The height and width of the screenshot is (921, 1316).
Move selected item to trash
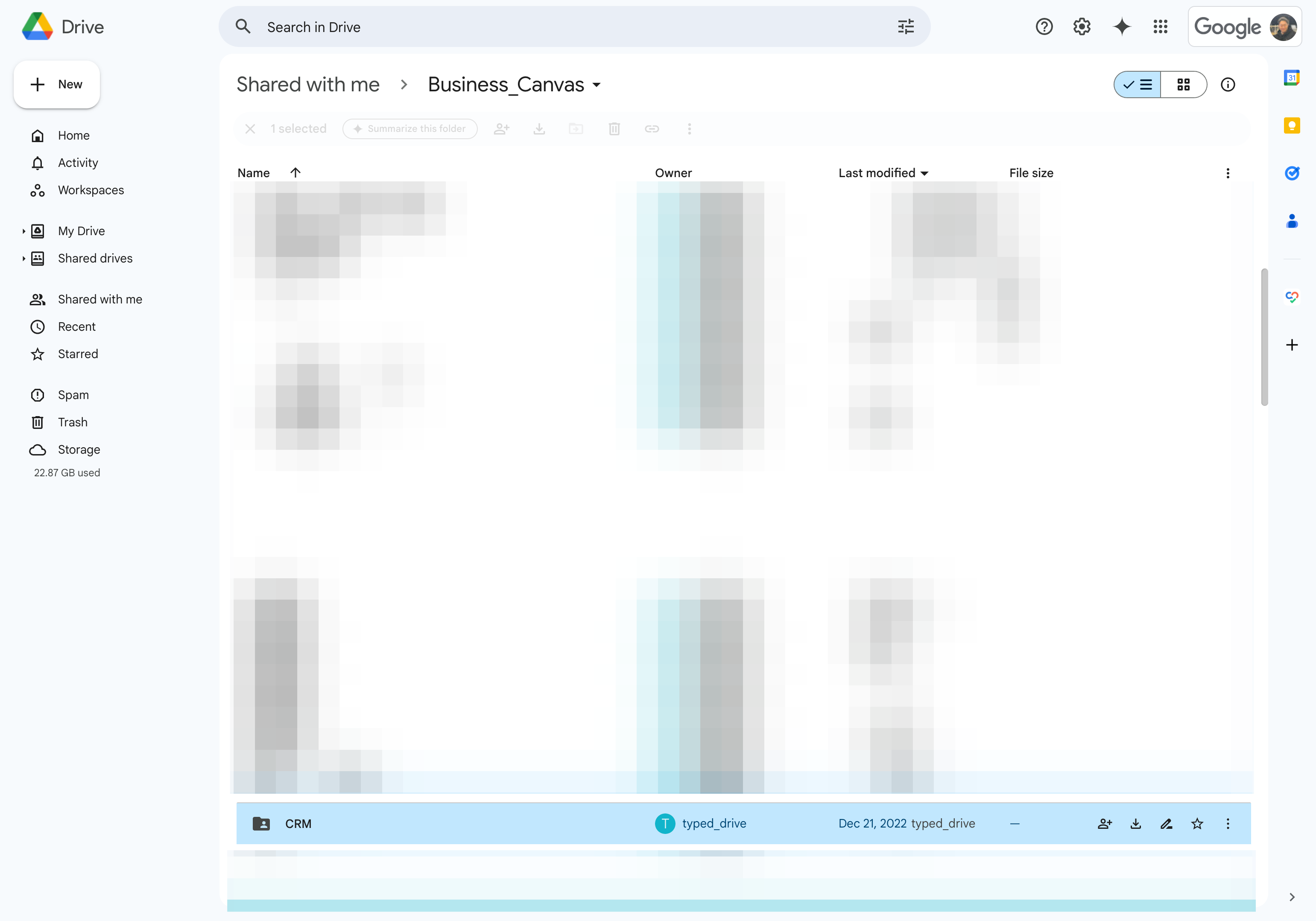point(614,129)
